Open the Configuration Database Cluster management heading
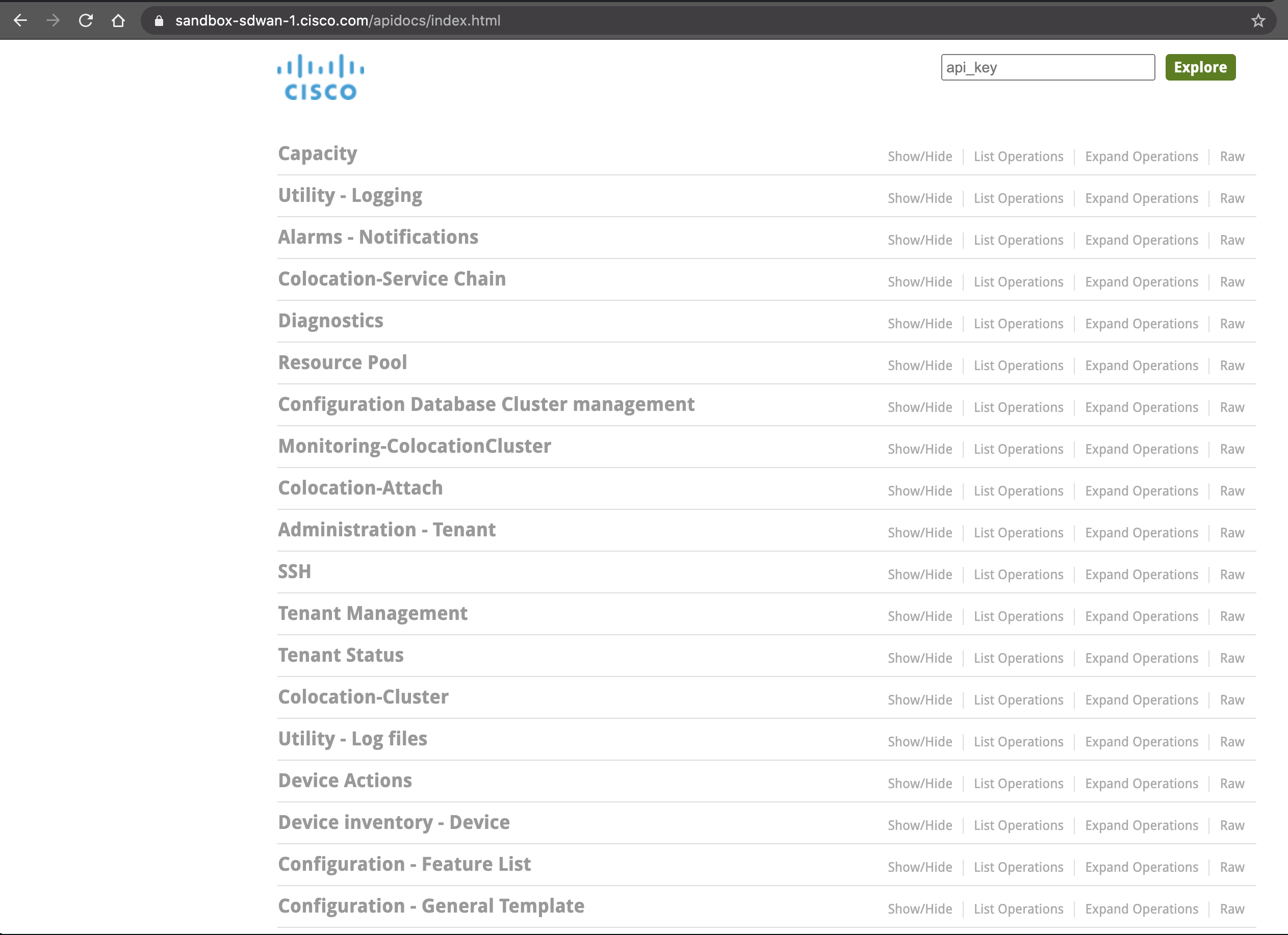 coord(485,404)
